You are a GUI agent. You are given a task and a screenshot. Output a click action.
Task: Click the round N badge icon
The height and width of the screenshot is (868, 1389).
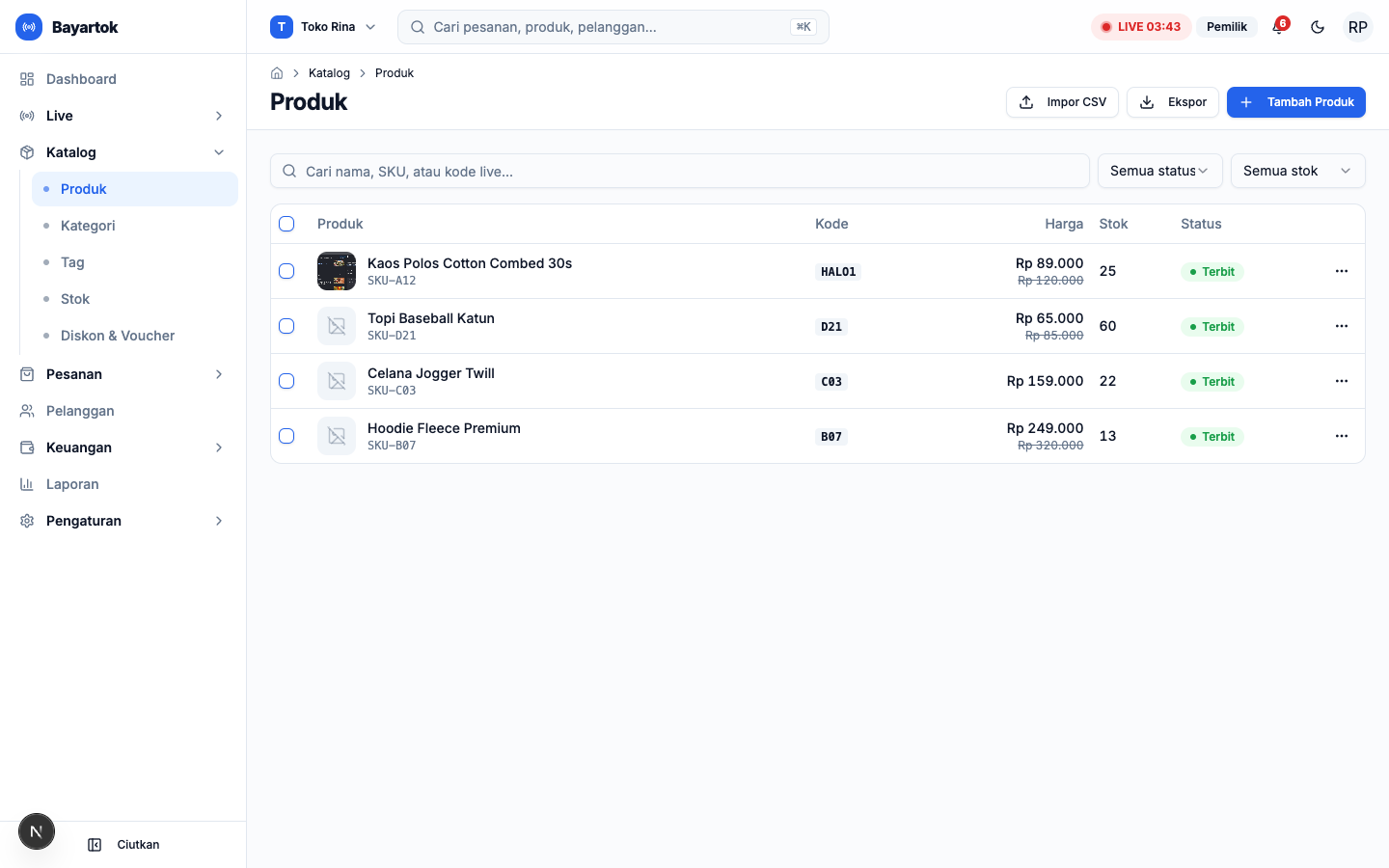[37, 831]
